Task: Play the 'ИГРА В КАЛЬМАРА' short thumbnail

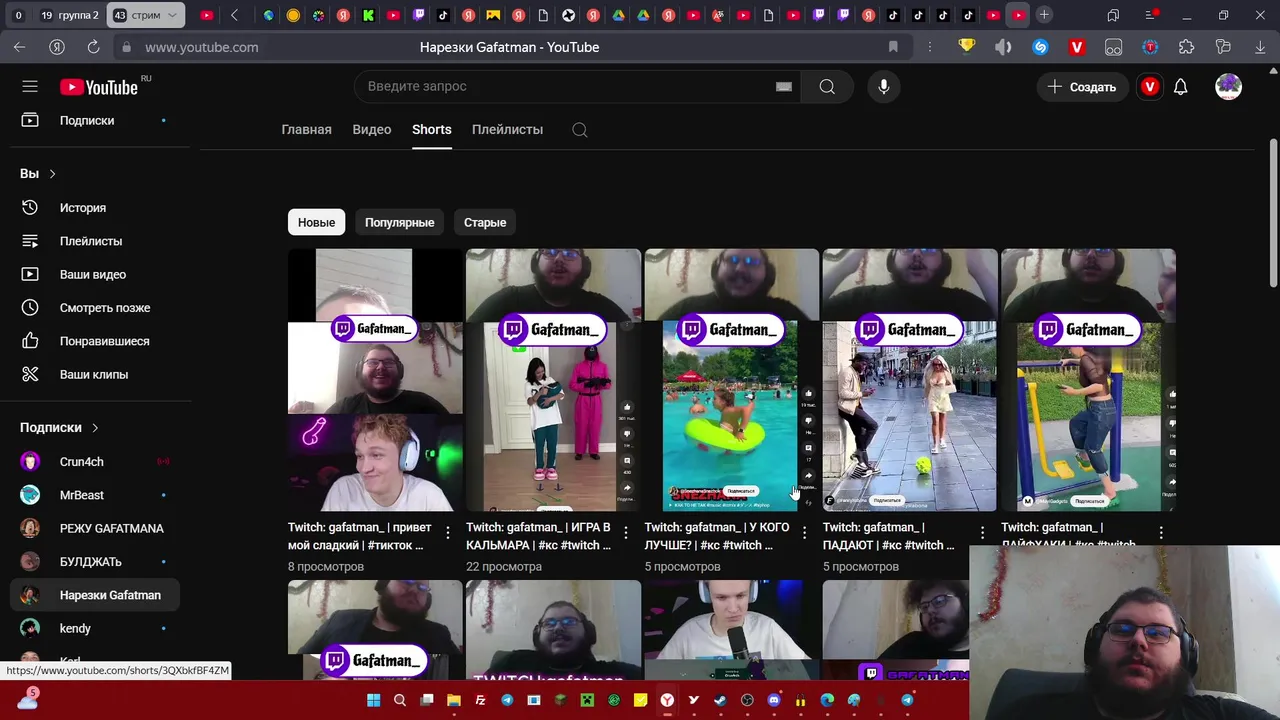Action: pos(553,380)
